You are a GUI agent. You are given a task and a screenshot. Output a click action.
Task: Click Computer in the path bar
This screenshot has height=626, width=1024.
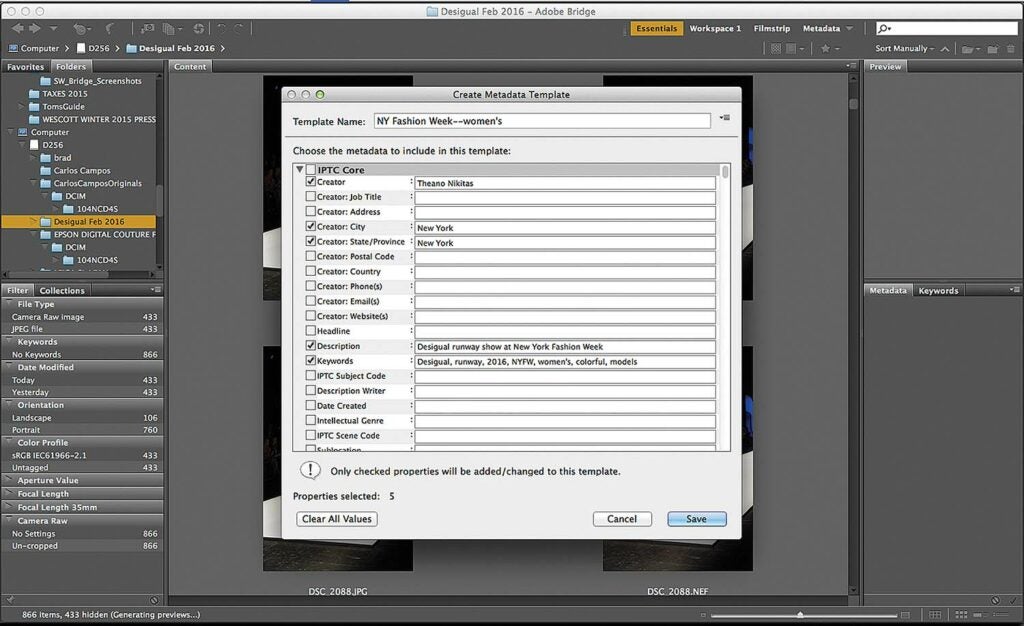click(x=34, y=48)
